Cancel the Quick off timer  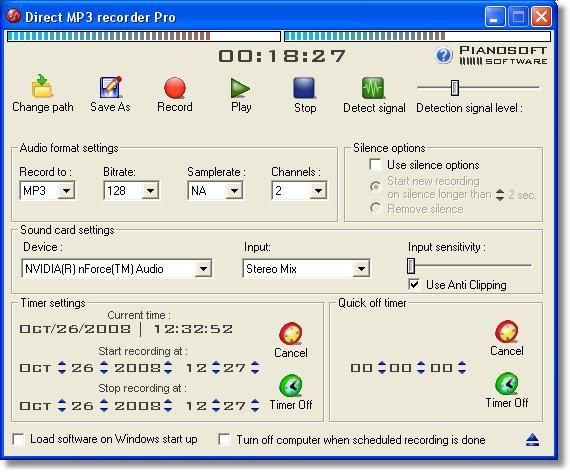507,331
